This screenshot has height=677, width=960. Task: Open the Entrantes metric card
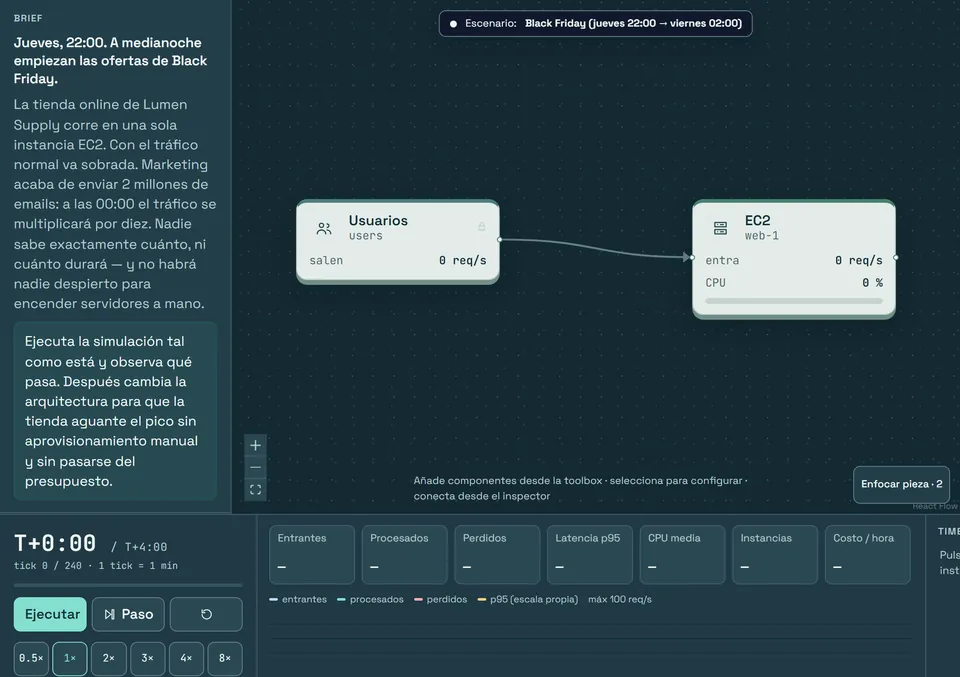(312, 554)
